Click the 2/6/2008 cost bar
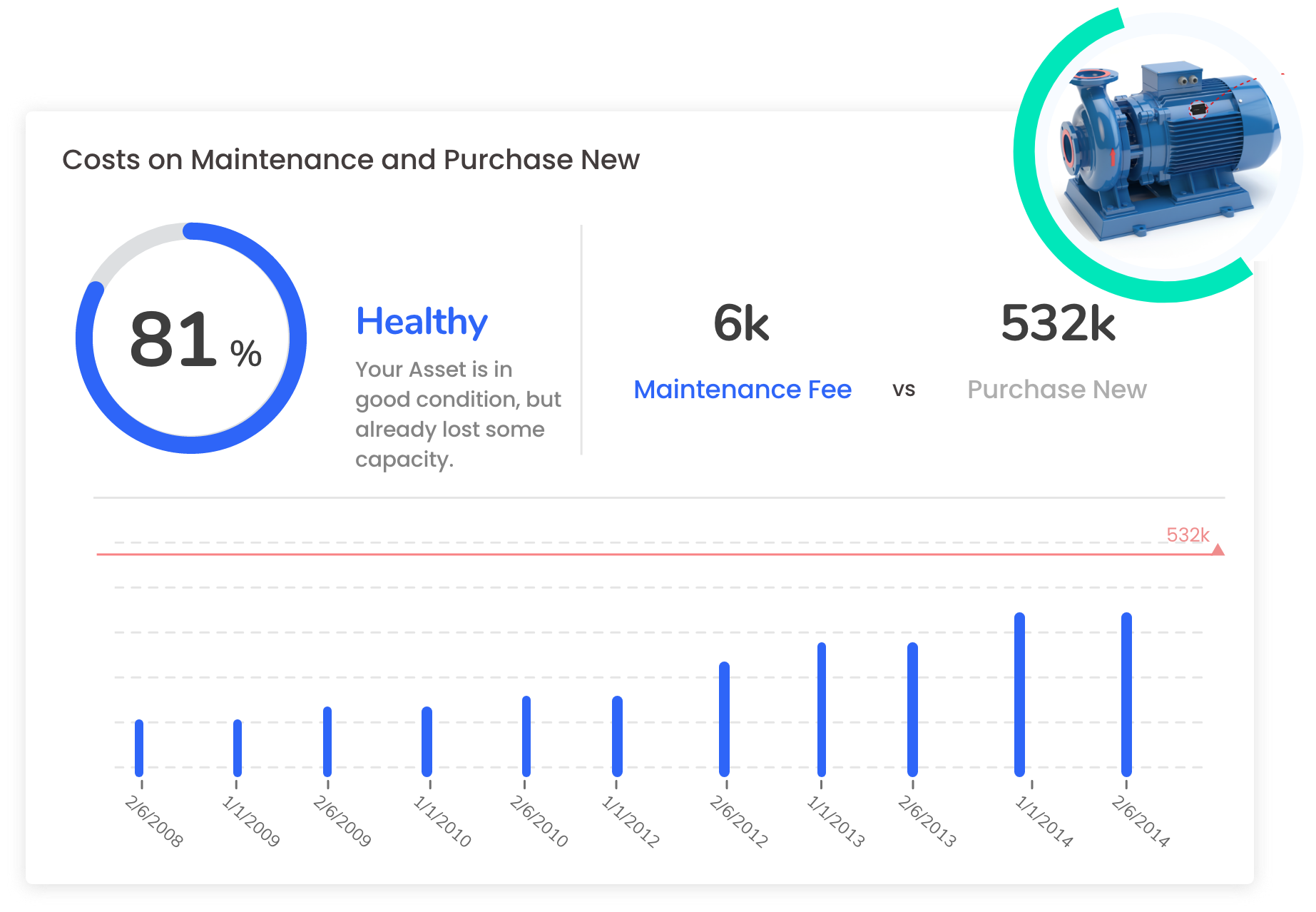The width and height of the screenshot is (1316, 912). 140,749
